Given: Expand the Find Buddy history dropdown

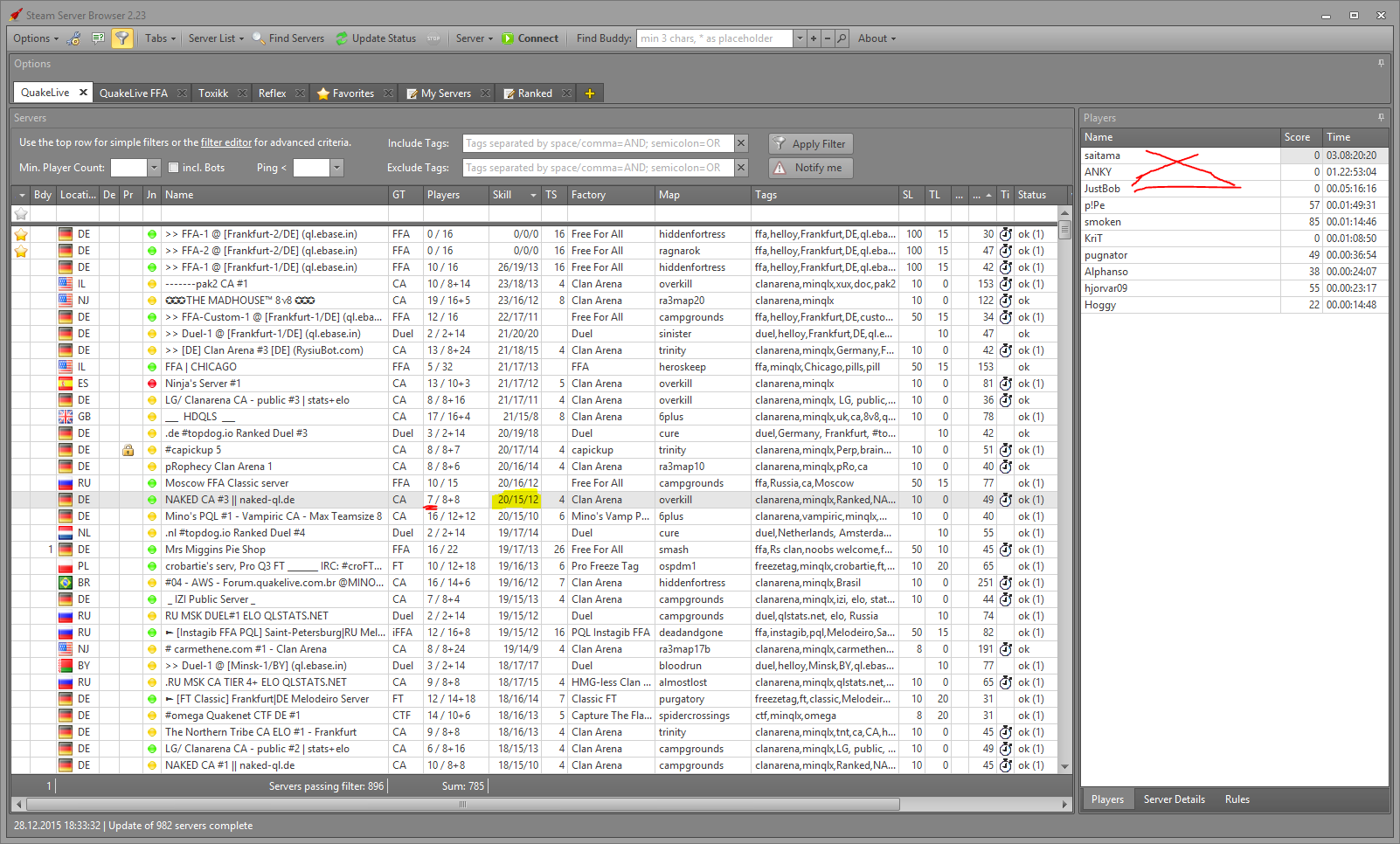Looking at the screenshot, I should (x=799, y=38).
